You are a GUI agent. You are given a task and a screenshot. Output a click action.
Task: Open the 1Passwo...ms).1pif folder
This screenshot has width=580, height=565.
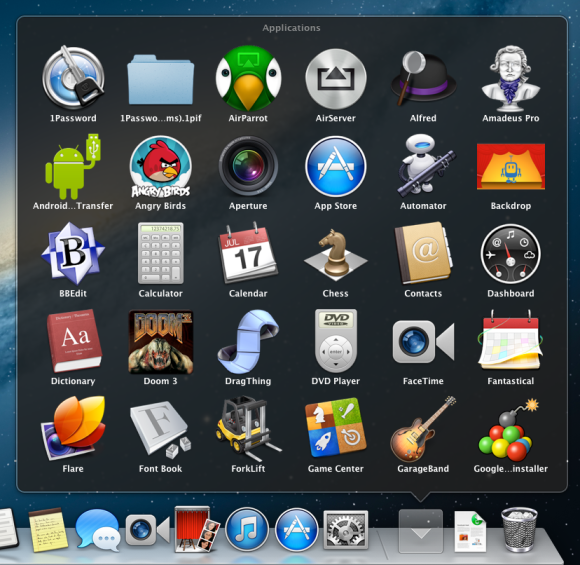pyautogui.click(x=161, y=79)
